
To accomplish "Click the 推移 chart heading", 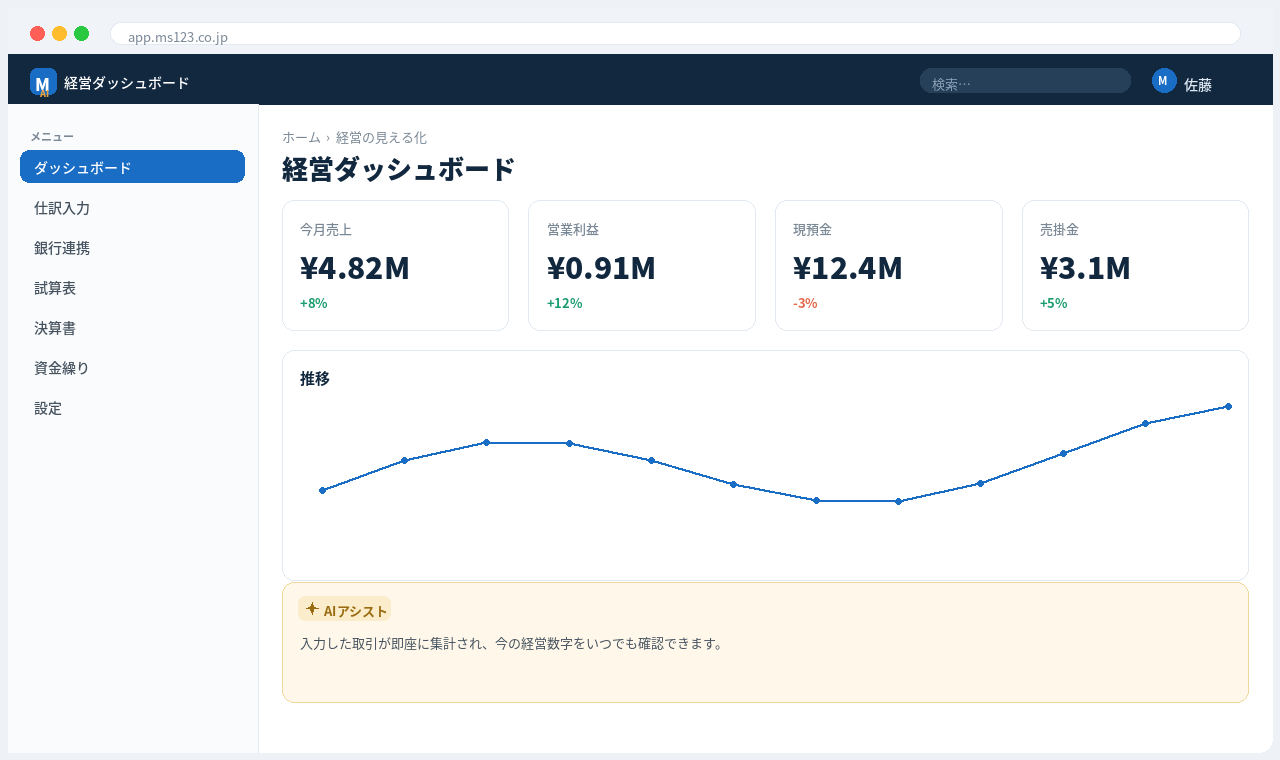I will tap(315, 378).
